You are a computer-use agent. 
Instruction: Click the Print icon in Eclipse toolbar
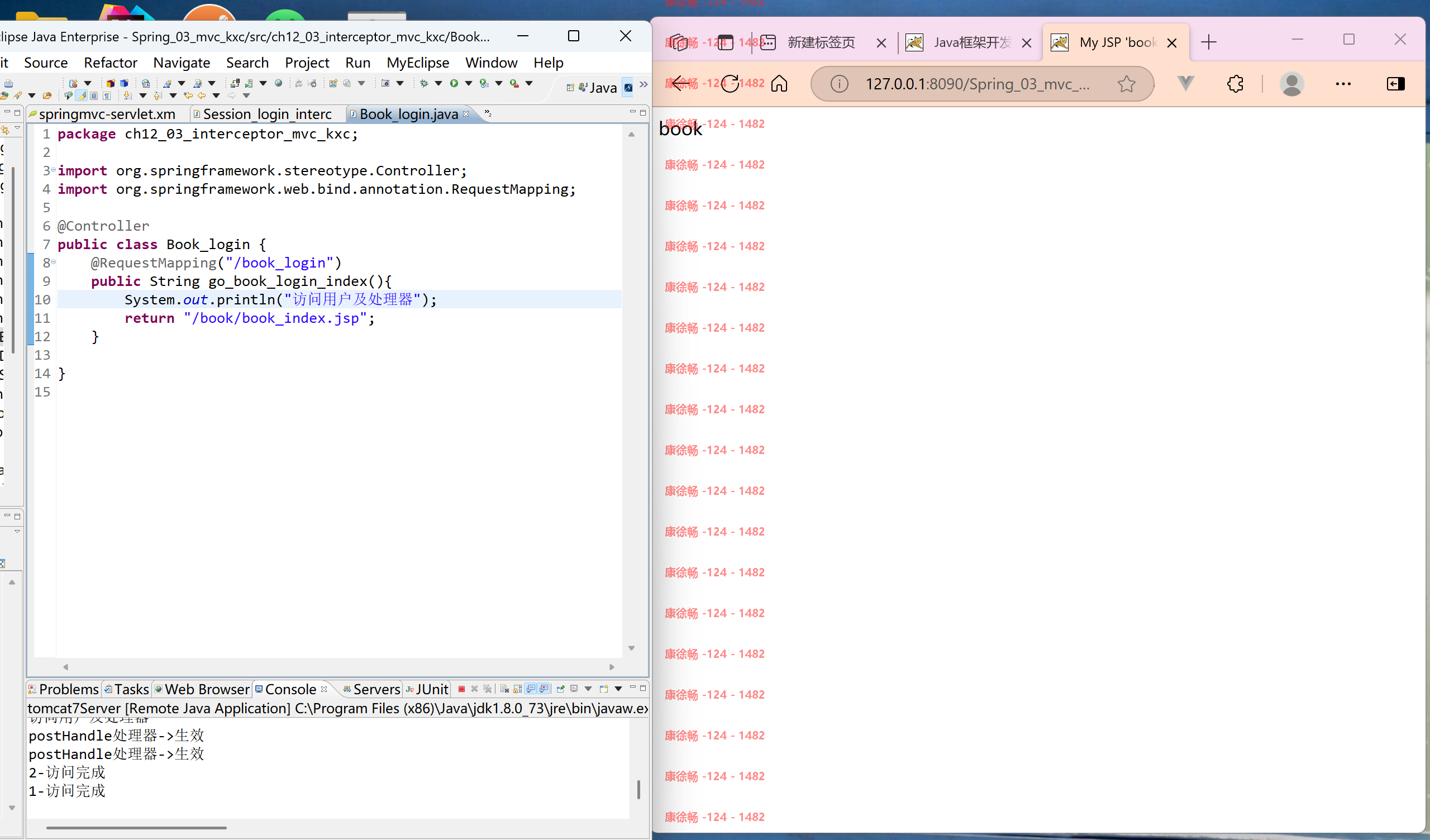click(8, 83)
